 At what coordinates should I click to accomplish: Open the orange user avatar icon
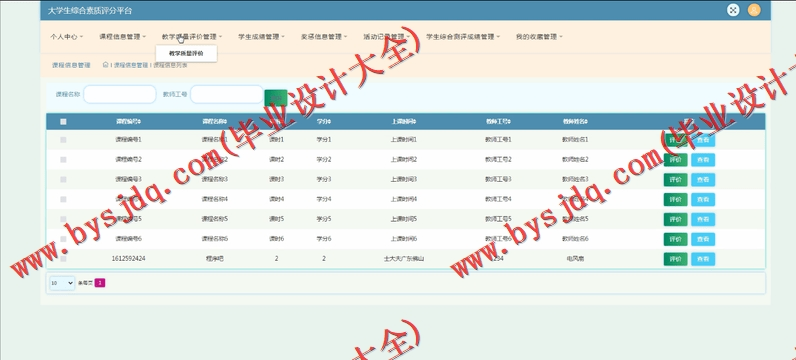(x=754, y=10)
